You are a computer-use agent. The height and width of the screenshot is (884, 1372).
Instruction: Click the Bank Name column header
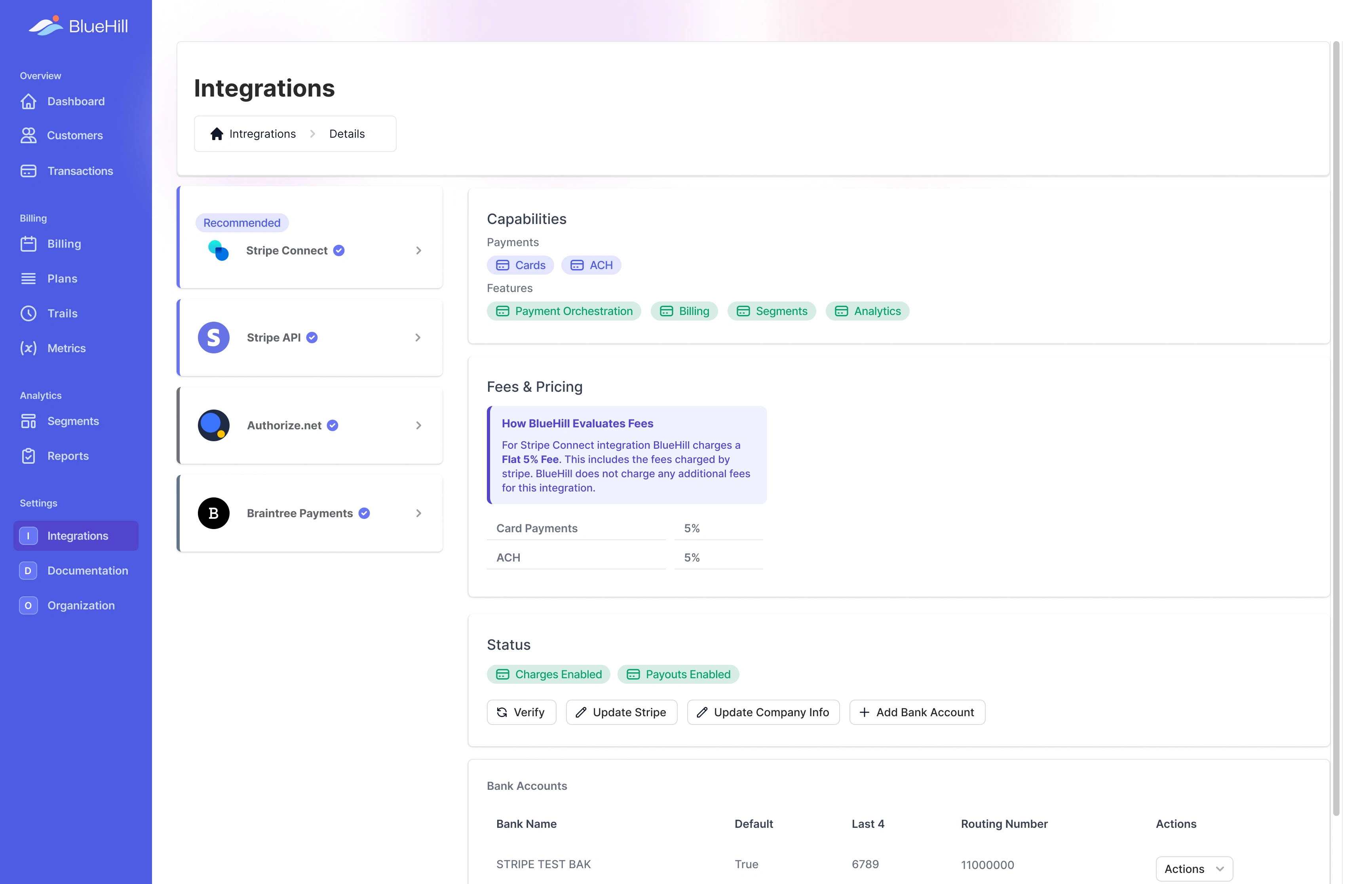pos(526,824)
